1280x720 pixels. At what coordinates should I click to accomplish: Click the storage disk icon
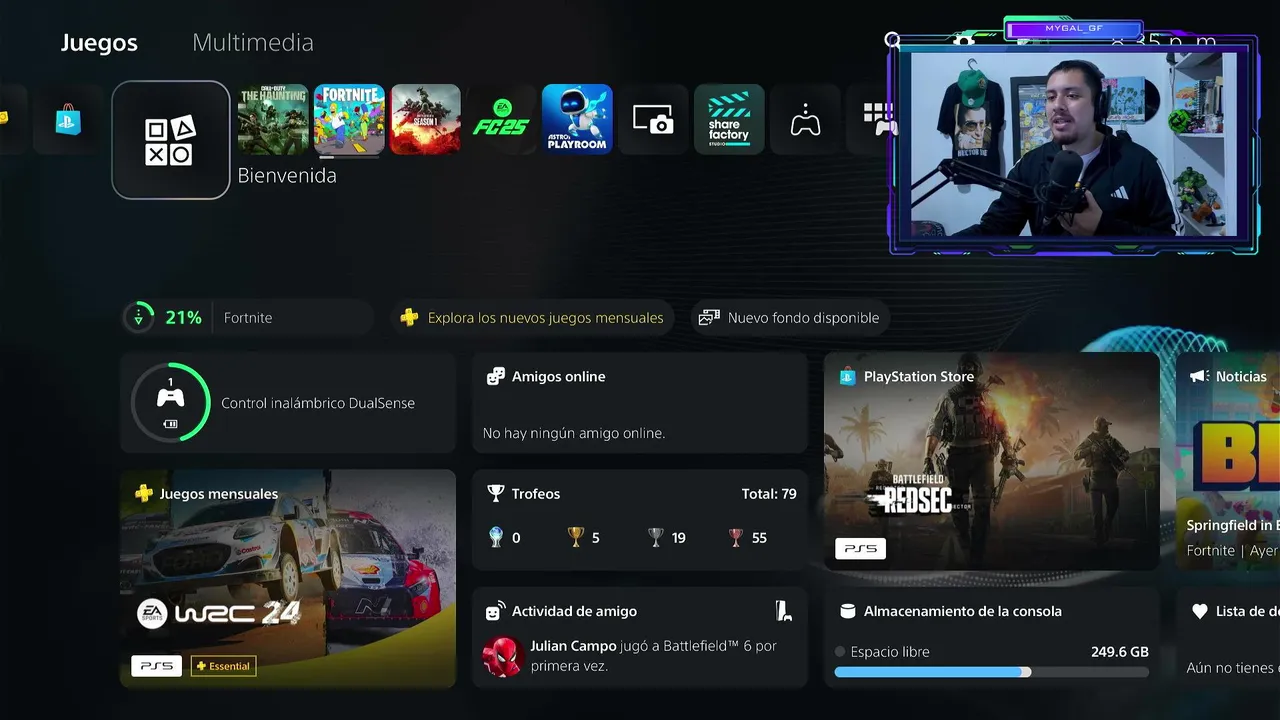pyautogui.click(x=847, y=611)
